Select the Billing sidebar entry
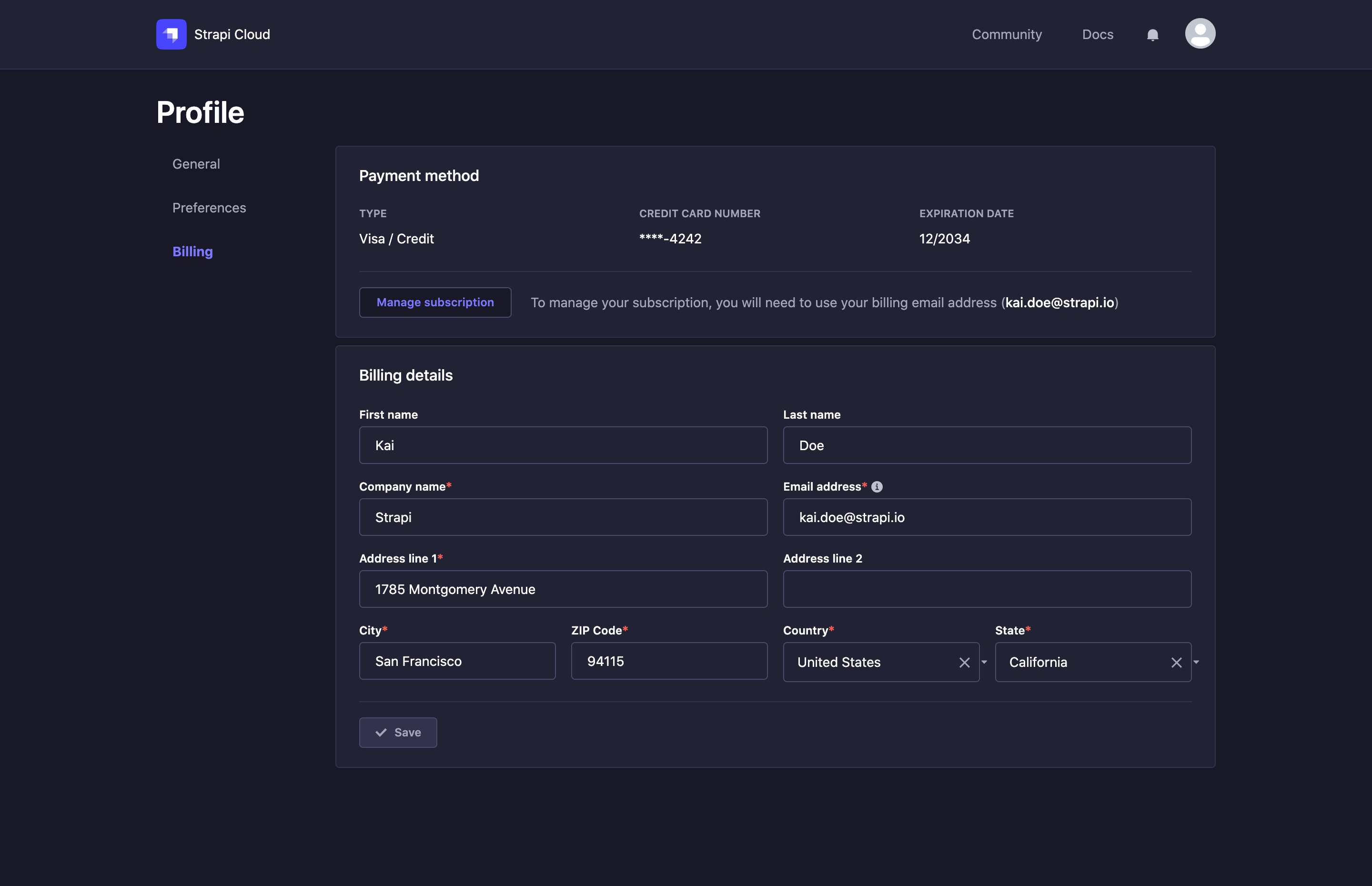 tap(192, 252)
